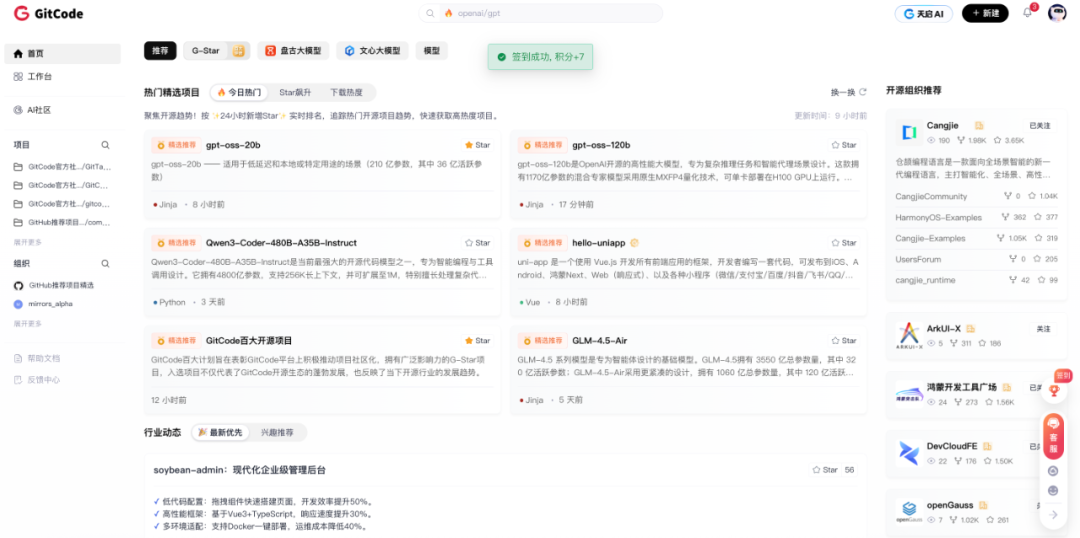This screenshot has height=538, width=1080.
Task: Click the arrow icon at the bottom of the floating bar
Action: (1053, 515)
